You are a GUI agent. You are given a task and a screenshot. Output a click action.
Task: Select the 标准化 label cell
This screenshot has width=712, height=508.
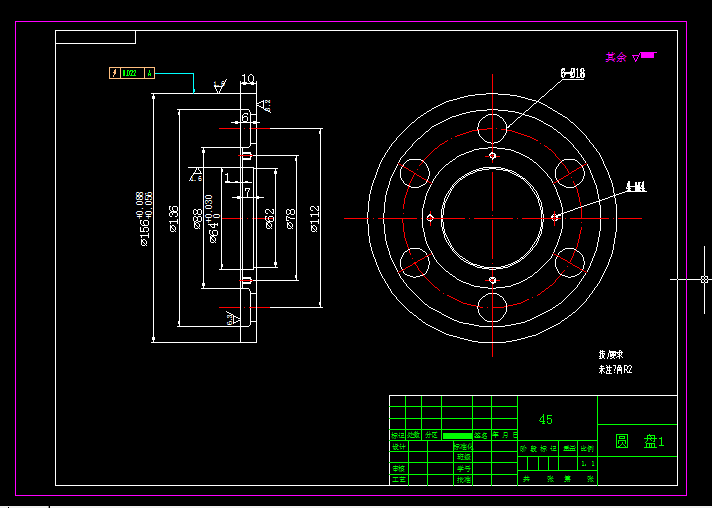pos(463,447)
